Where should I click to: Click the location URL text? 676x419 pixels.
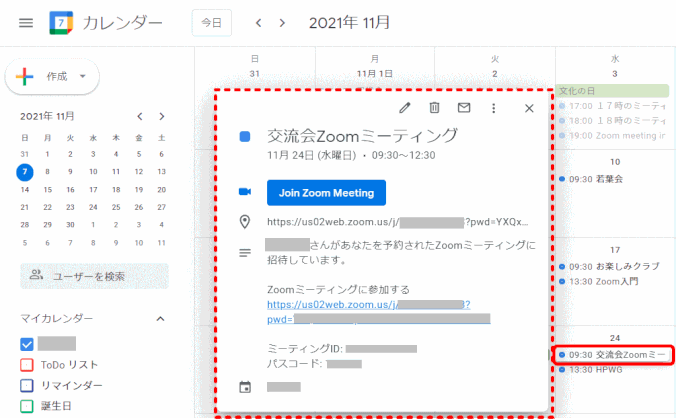pos(397,222)
